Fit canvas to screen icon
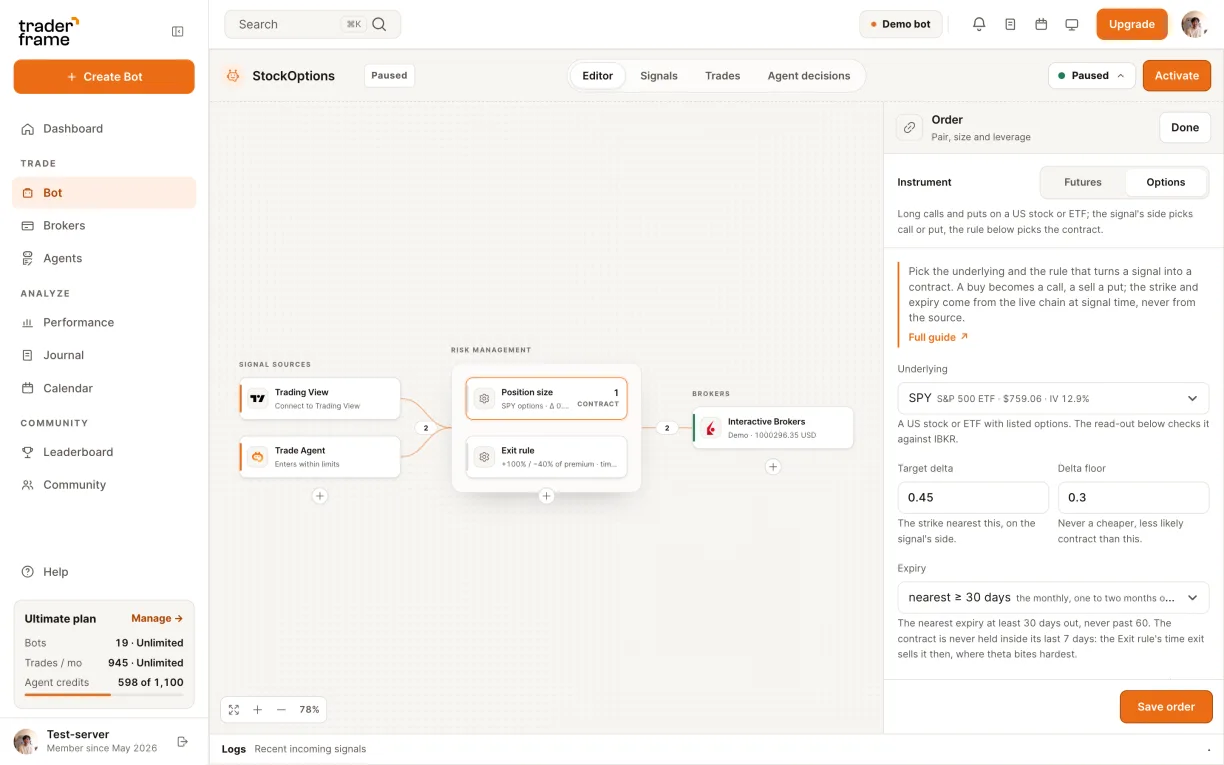This screenshot has width=1224, height=765. pyautogui.click(x=234, y=709)
